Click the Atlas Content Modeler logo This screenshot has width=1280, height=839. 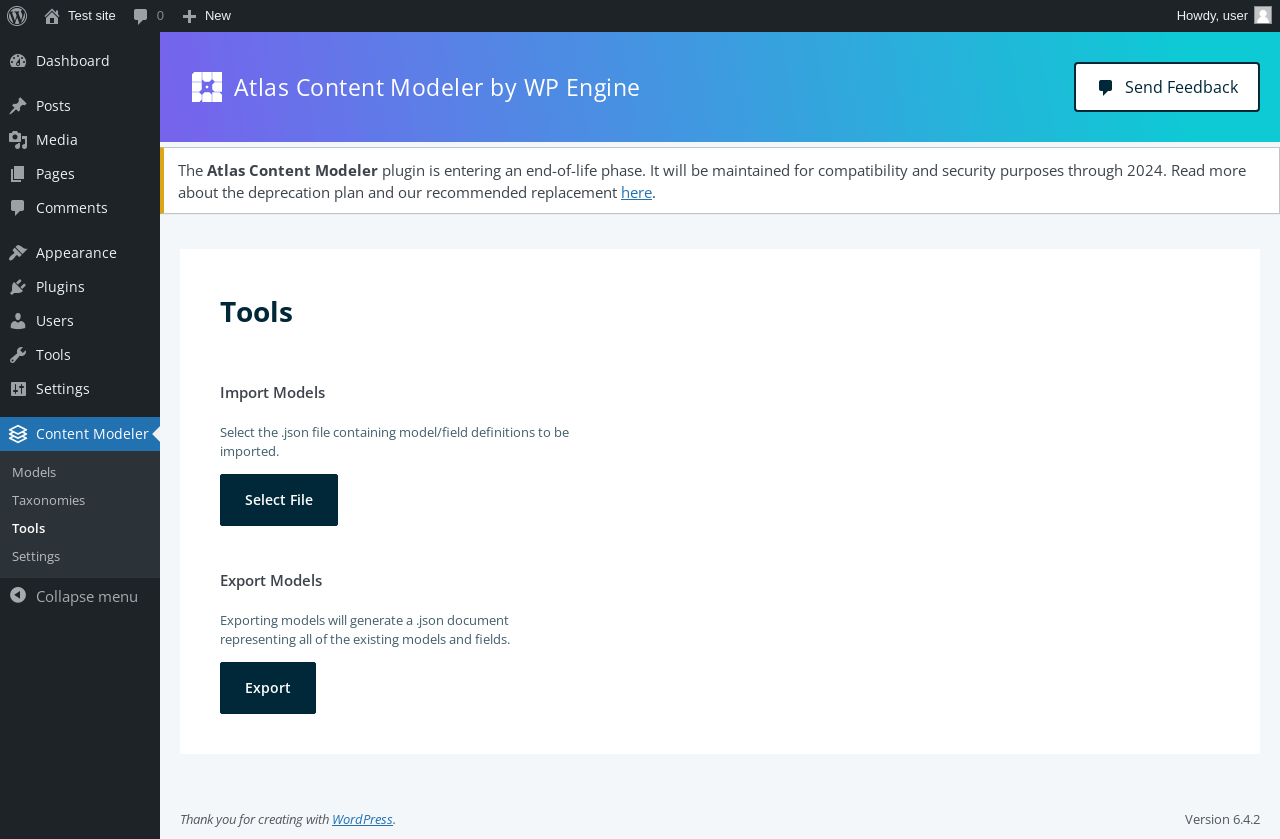207,87
